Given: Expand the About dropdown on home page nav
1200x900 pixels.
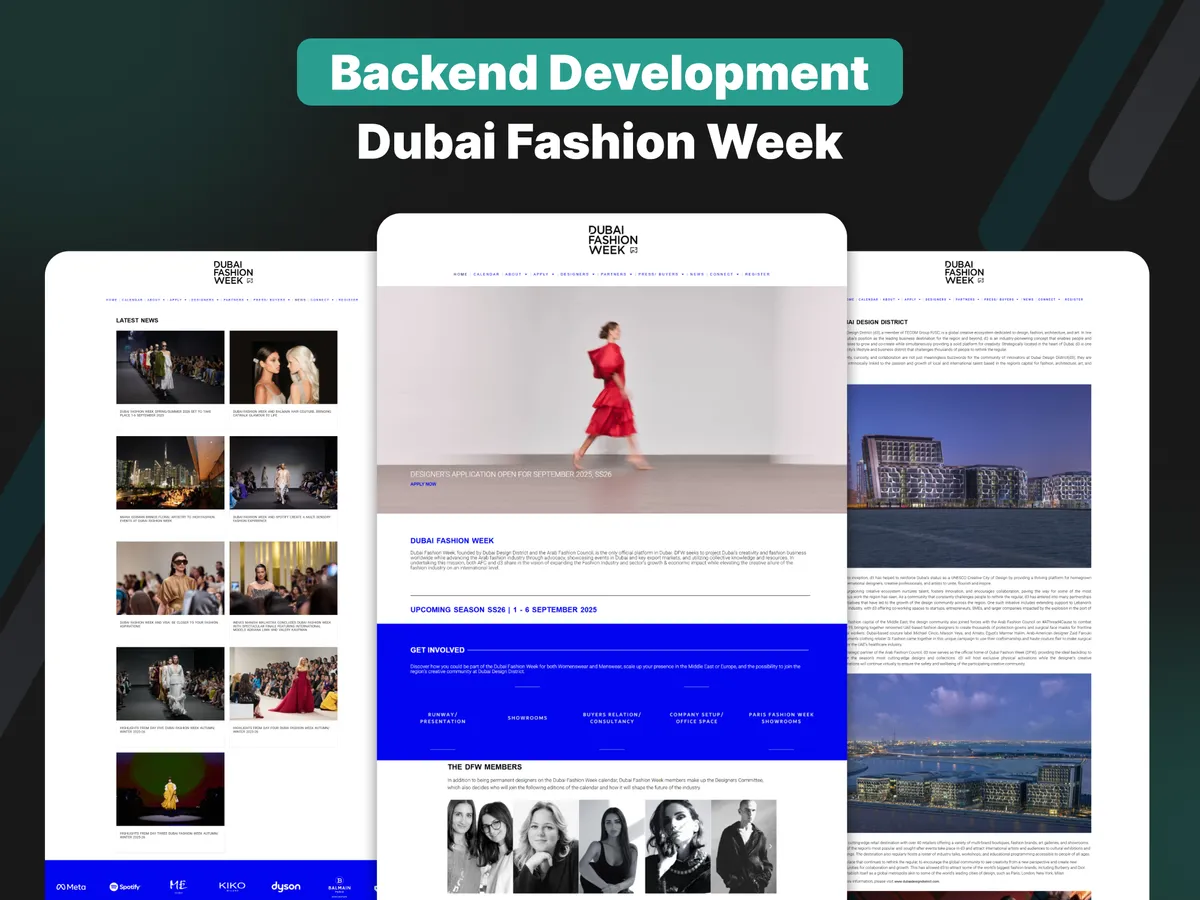Looking at the screenshot, I should tap(517, 274).
